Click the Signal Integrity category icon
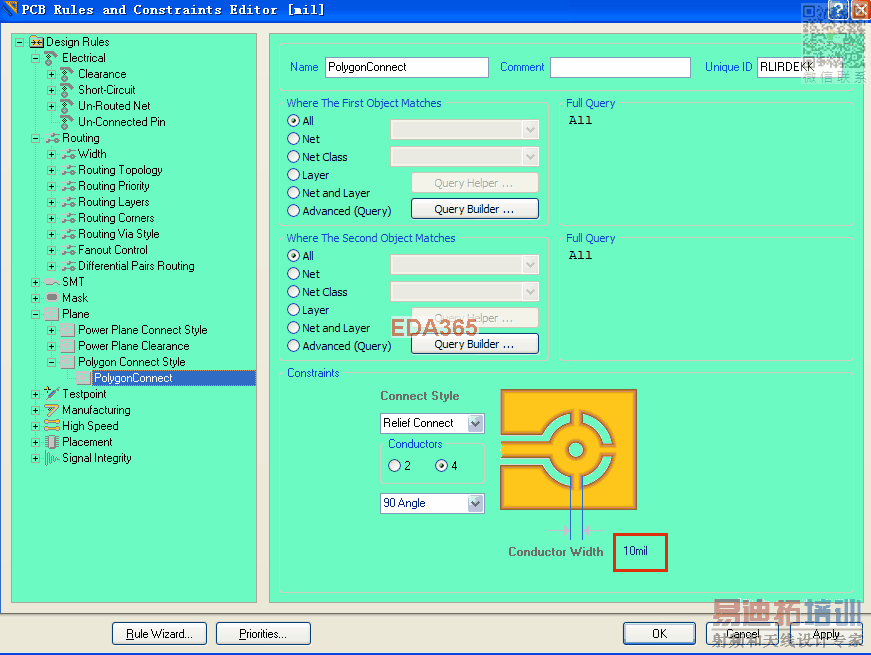This screenshot has height=655, width=871. [x=52, y=458]
